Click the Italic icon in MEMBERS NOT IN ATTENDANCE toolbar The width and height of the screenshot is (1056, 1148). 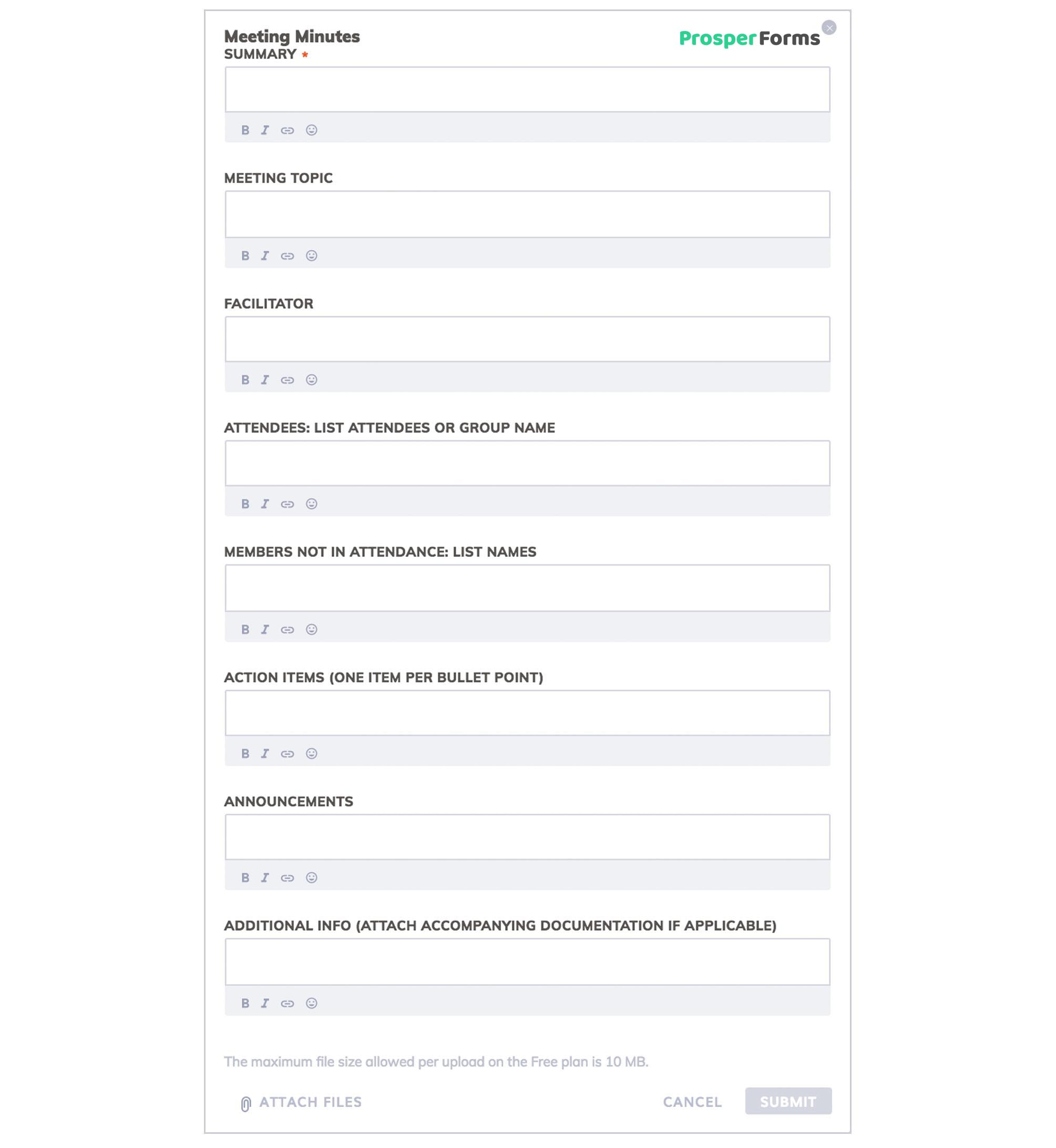(x=264, y=629)
